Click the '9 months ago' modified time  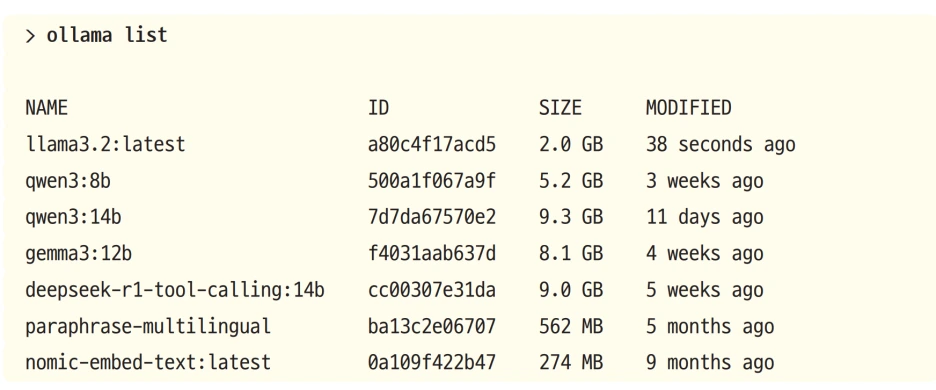click(710, 363)
